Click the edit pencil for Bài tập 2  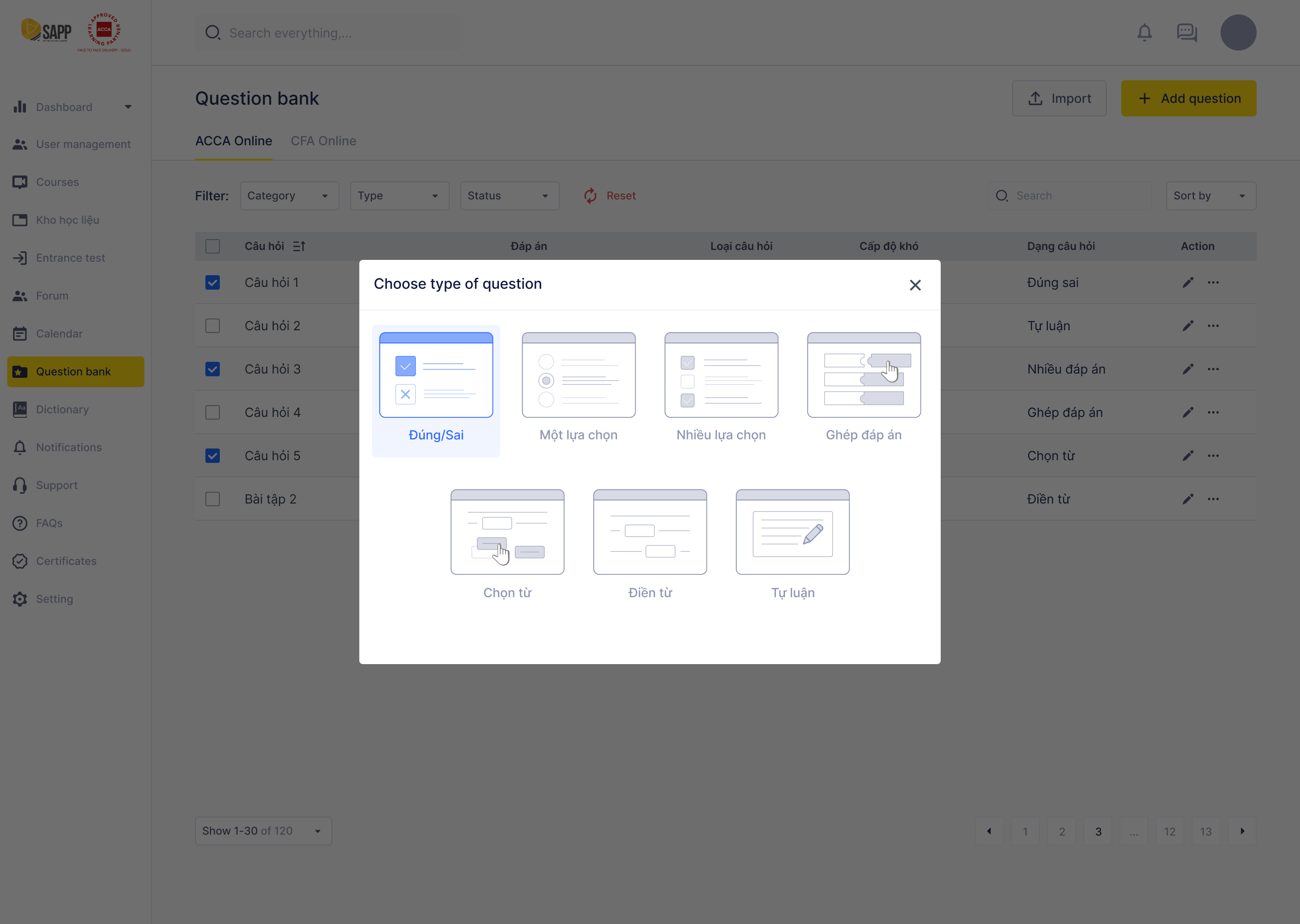point(1188,499)
